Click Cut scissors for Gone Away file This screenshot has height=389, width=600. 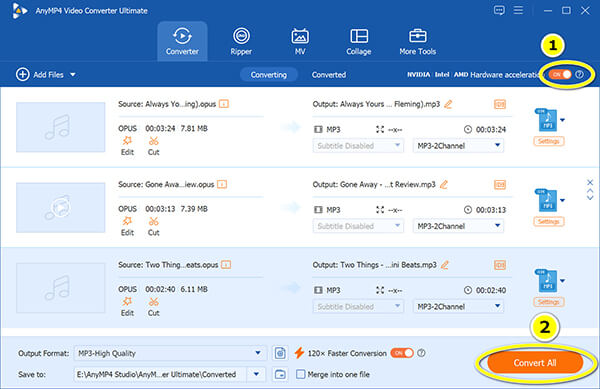tap(153, 226)
